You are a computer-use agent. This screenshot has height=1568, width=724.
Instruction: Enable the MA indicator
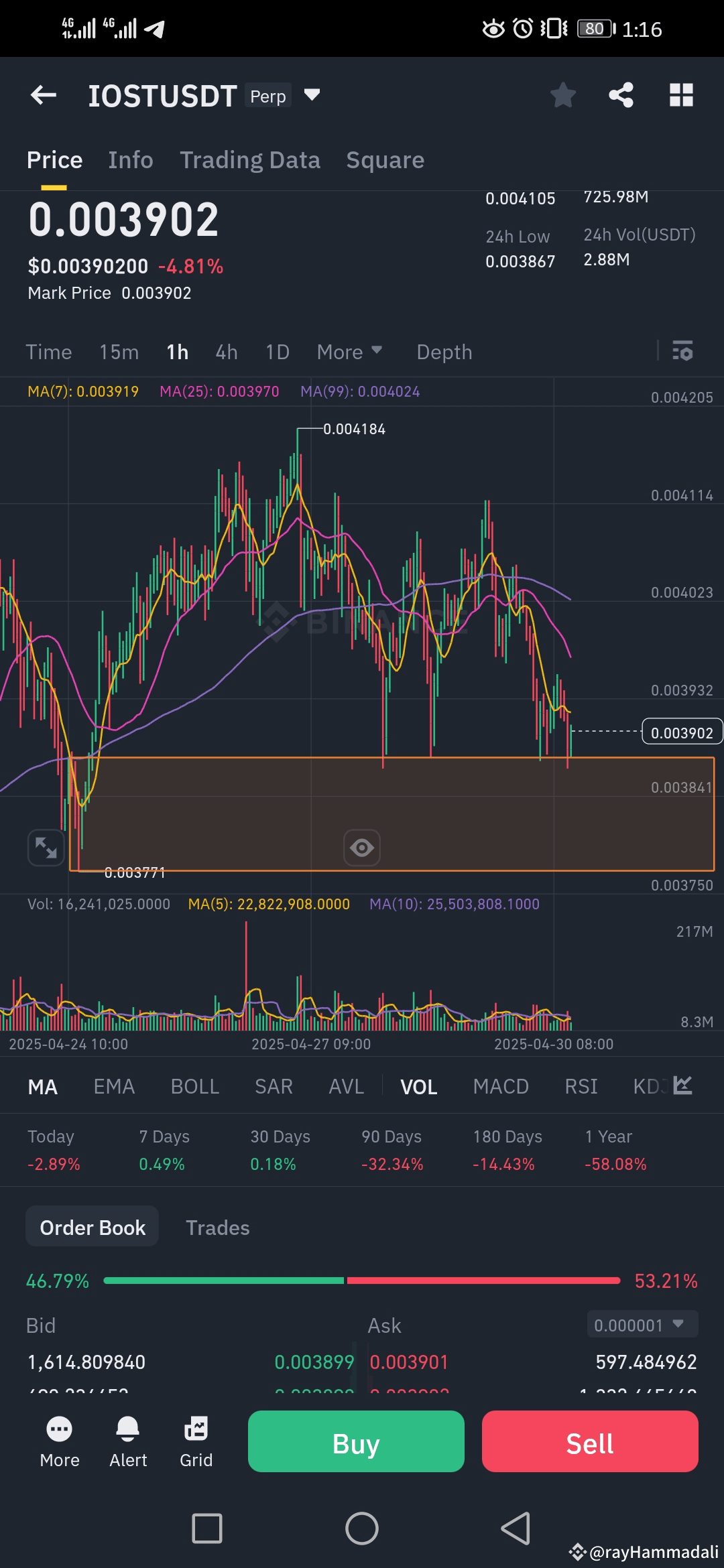43,1086
